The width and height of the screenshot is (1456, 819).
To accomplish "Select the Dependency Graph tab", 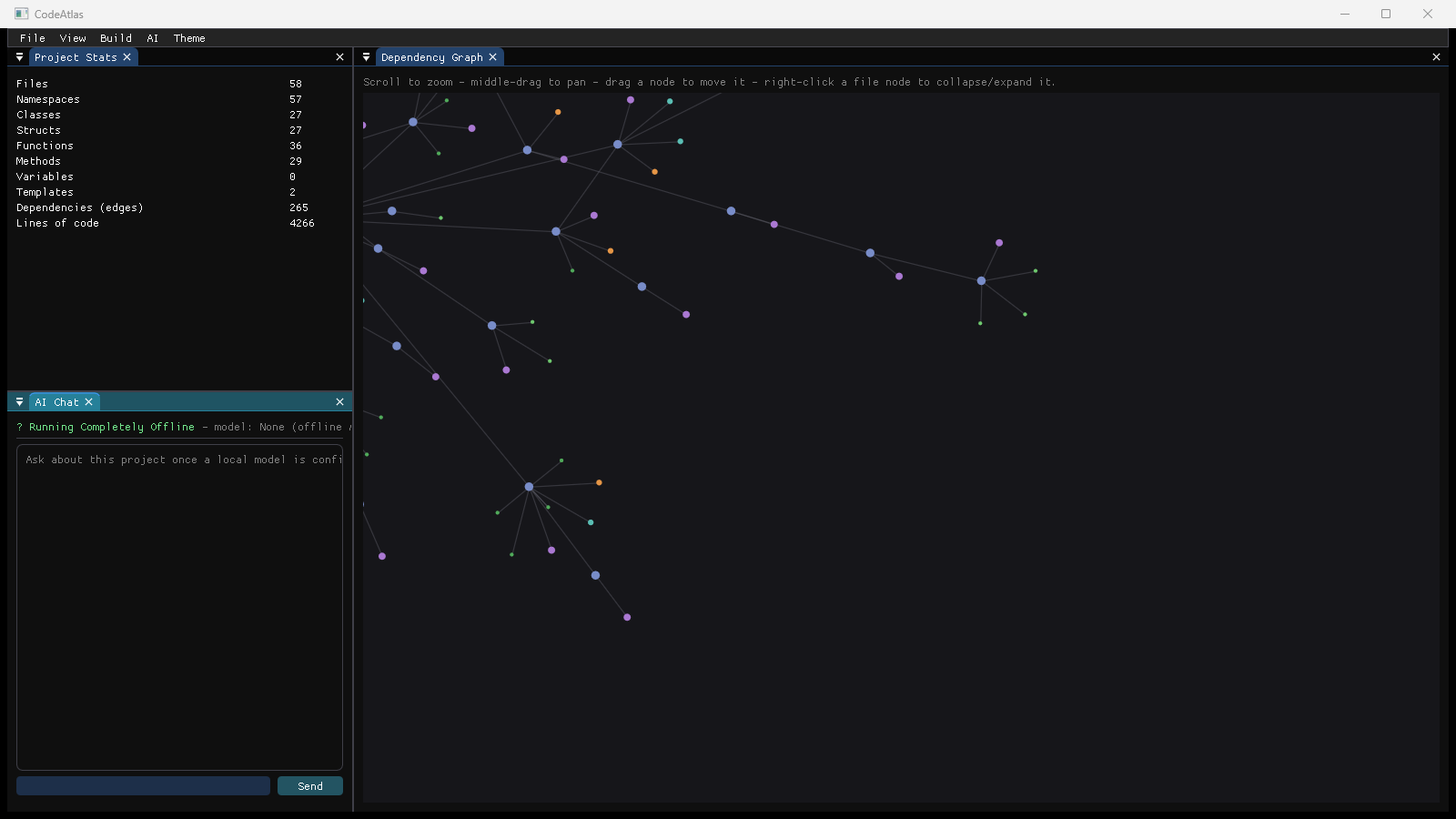I will tap(431, 57).
